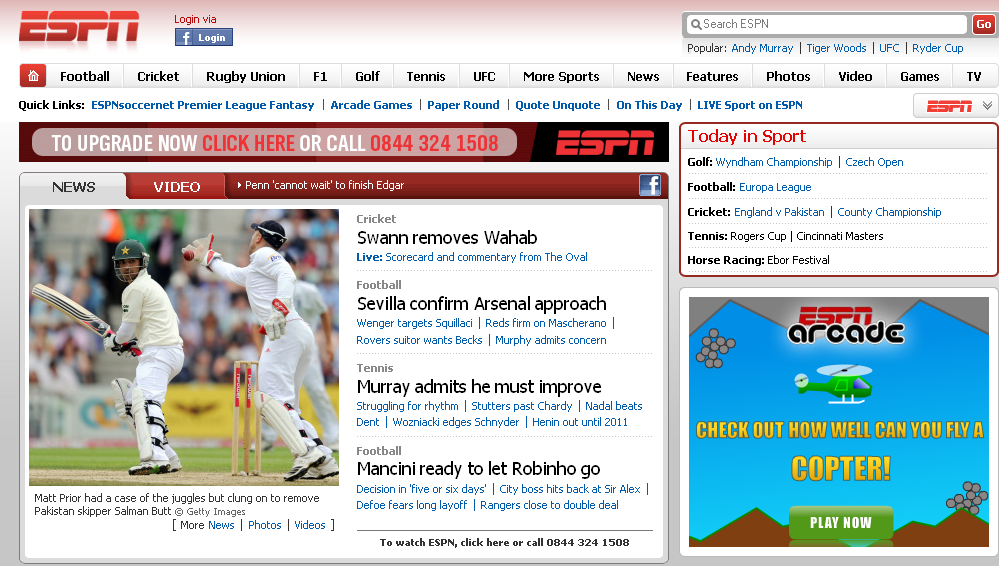Open the Golf navigation menu
The height and width of the screenshot is (566, 999).
tap(368, 76)
